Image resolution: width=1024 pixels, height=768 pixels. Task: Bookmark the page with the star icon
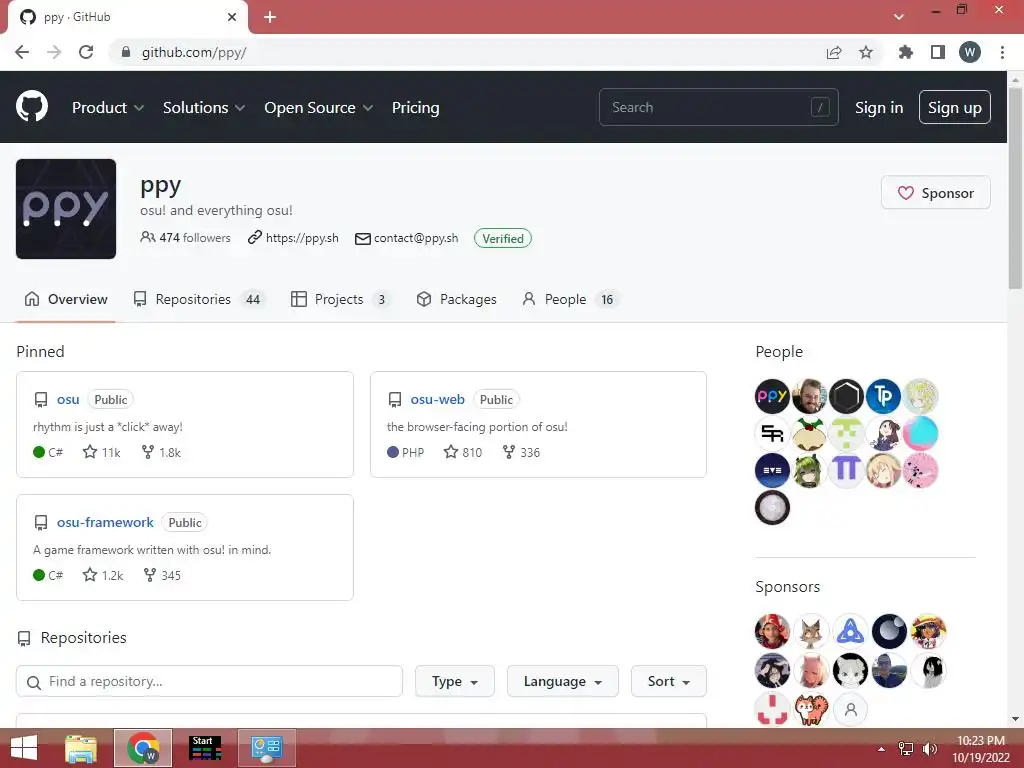(x=866, y=52)
